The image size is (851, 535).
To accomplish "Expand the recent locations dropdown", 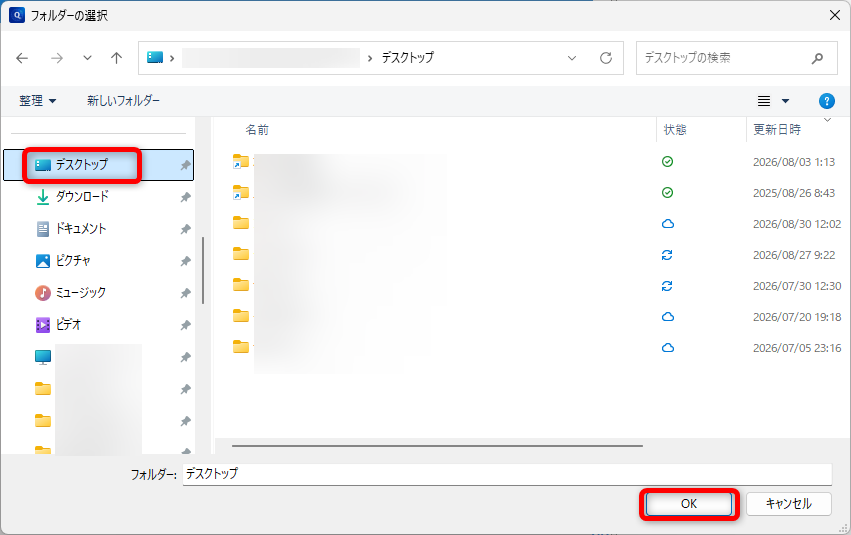I will point(87,58).
